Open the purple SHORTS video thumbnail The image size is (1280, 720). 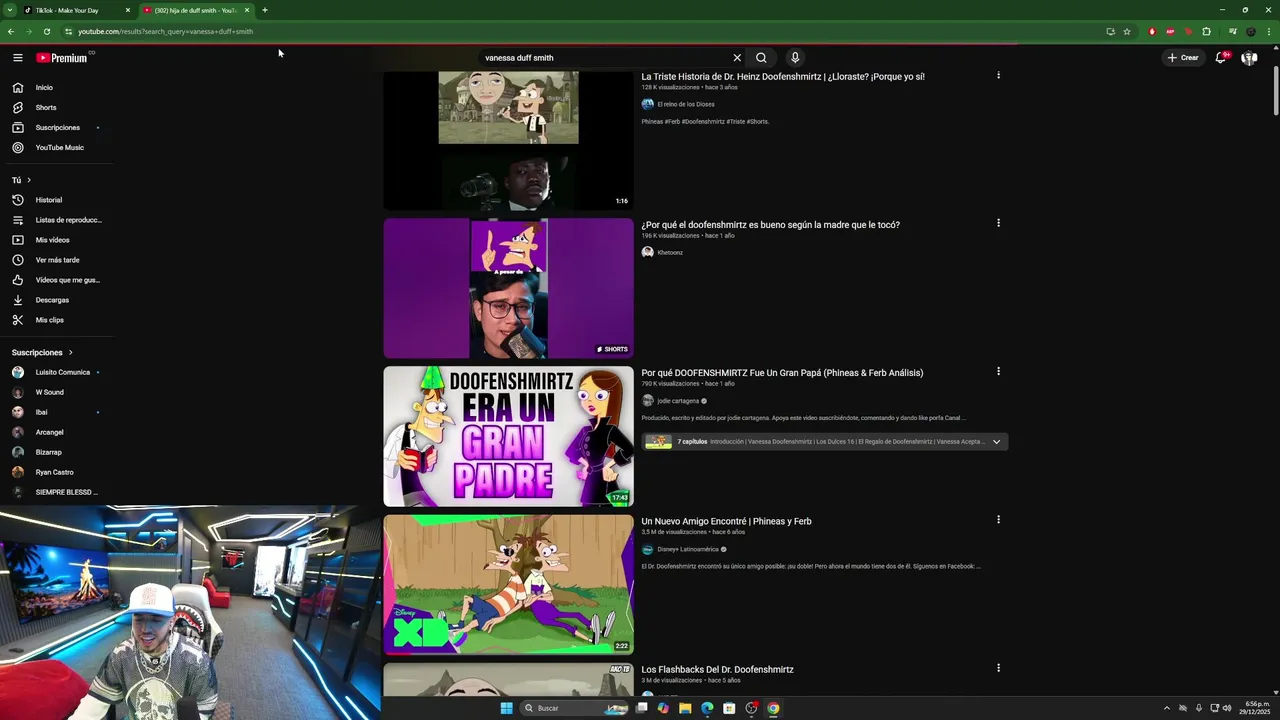(x=508, y=288)
